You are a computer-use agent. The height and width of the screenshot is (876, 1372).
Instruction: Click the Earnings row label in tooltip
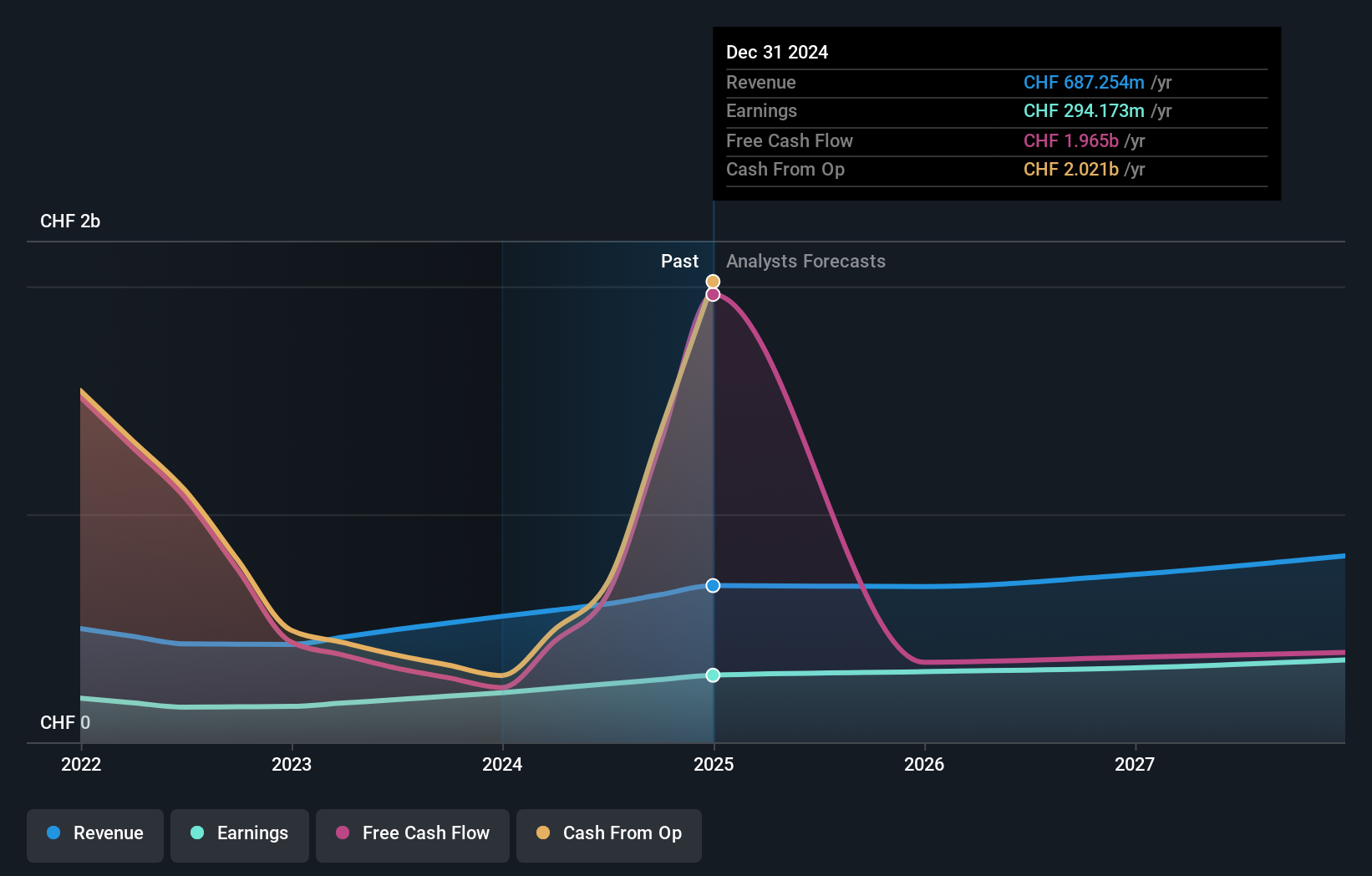761,110
